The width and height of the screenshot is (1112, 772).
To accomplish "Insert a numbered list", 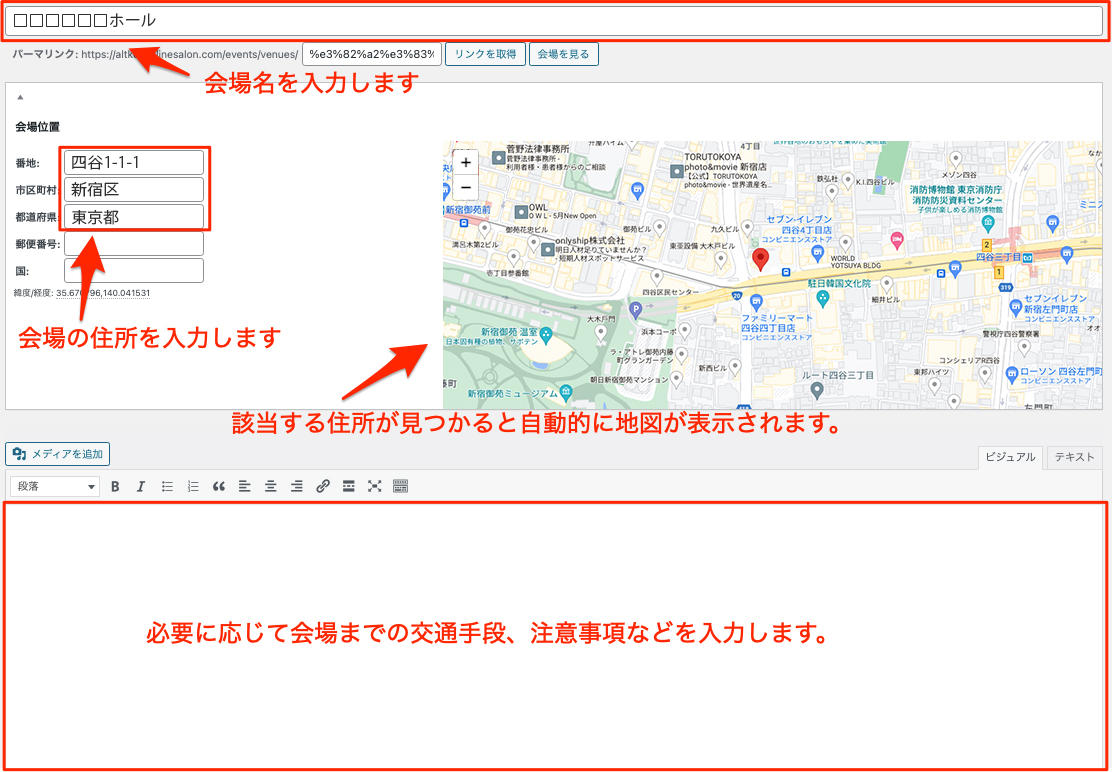I will pos(193,487).
